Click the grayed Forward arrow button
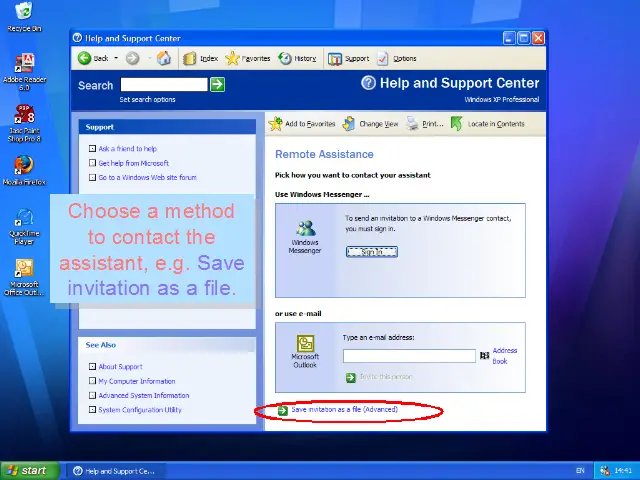 pos(132,58)
